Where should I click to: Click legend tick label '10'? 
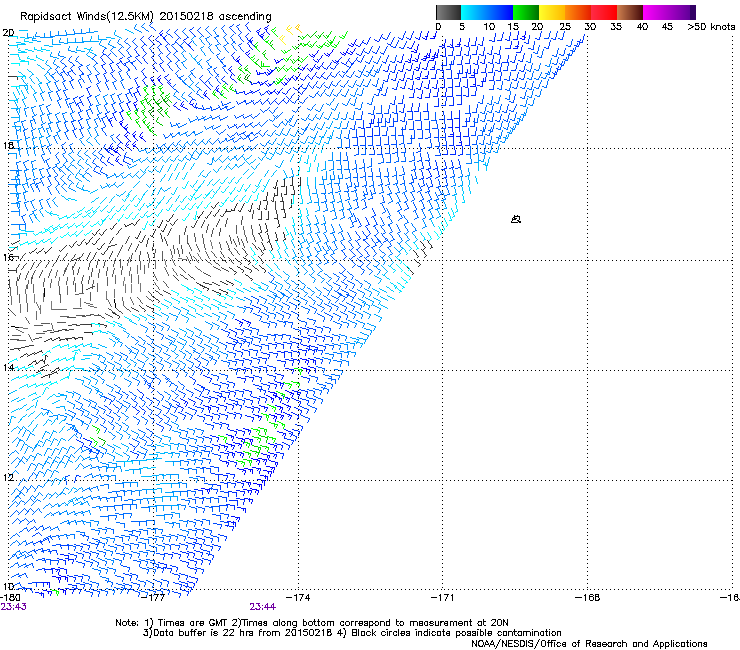pos(489,27)
